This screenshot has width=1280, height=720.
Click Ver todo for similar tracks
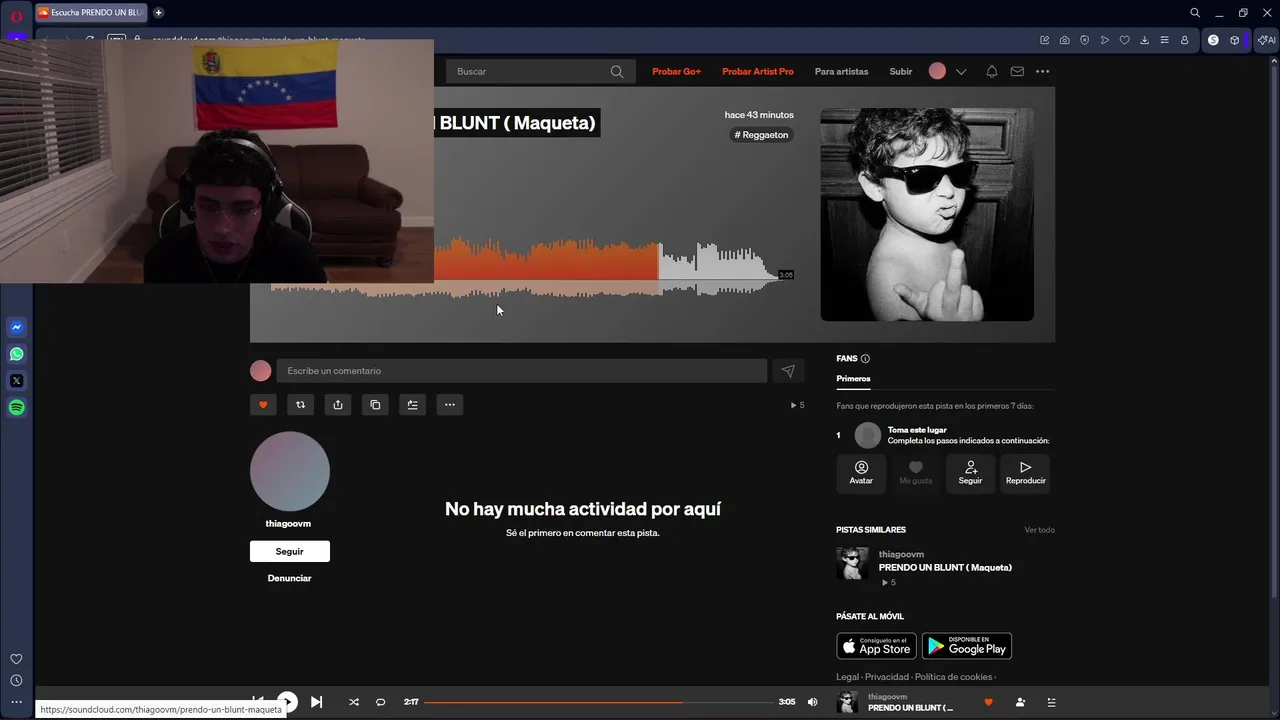tap(1039, 530)
